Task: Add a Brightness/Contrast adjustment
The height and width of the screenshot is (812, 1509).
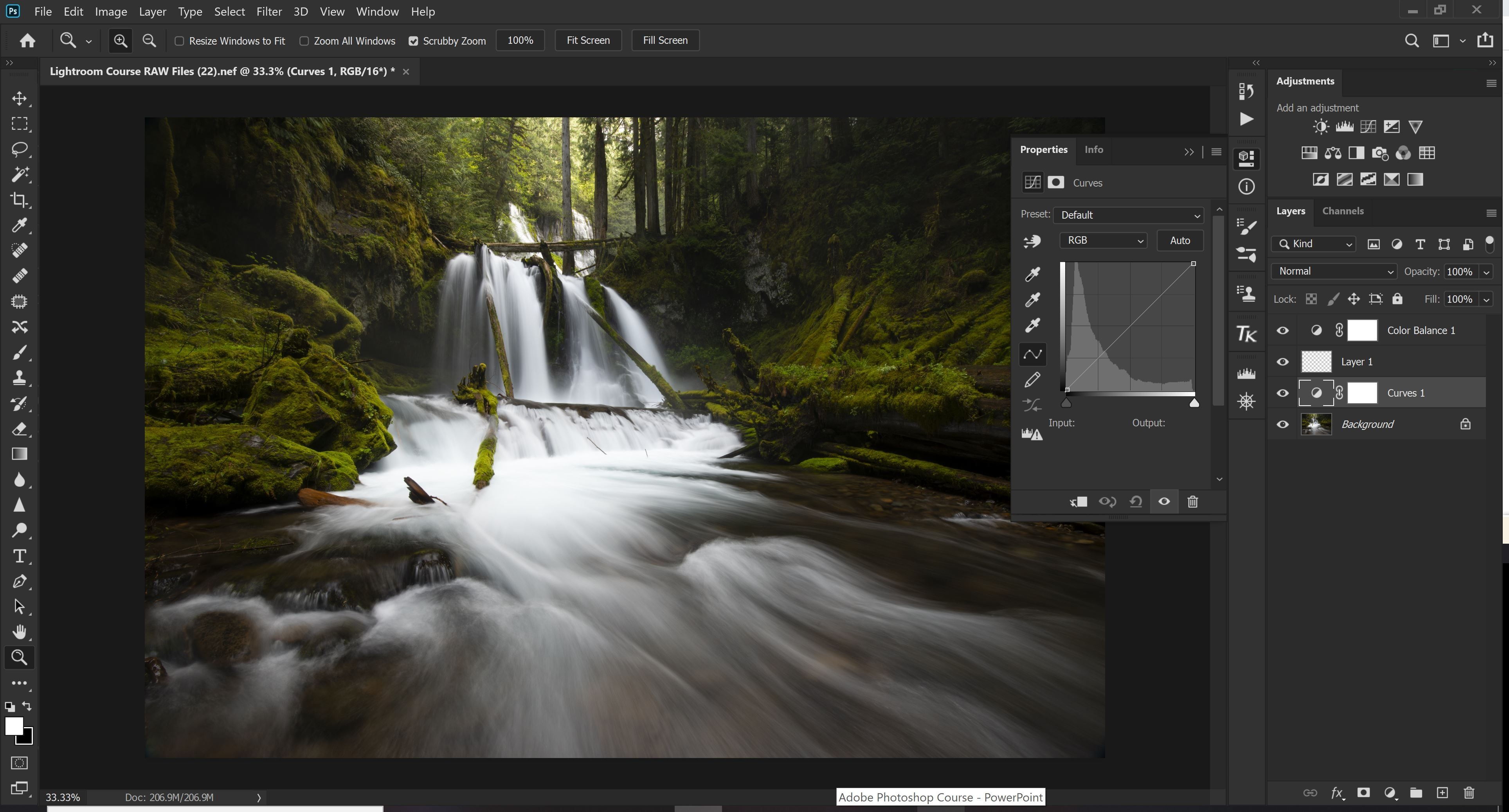Action: pos(1320,126)
